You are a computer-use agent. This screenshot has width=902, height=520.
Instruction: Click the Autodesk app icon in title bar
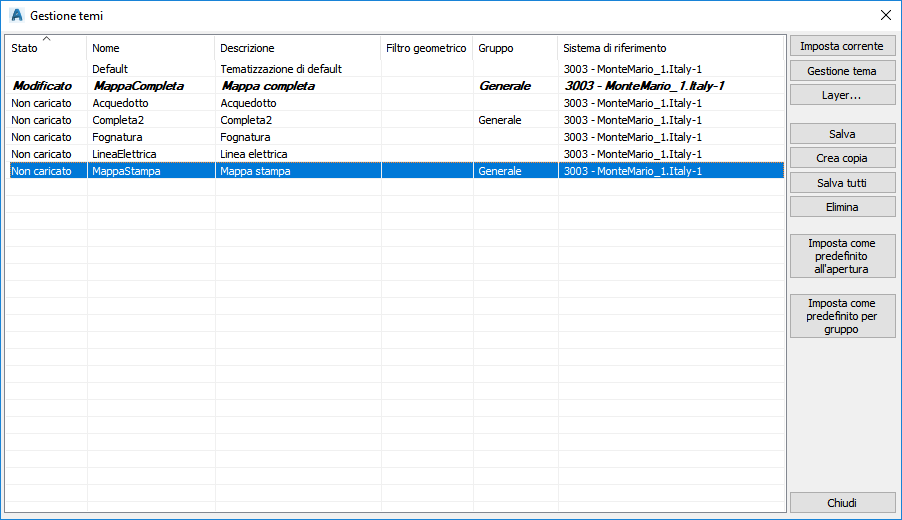(x=16, y=16)
